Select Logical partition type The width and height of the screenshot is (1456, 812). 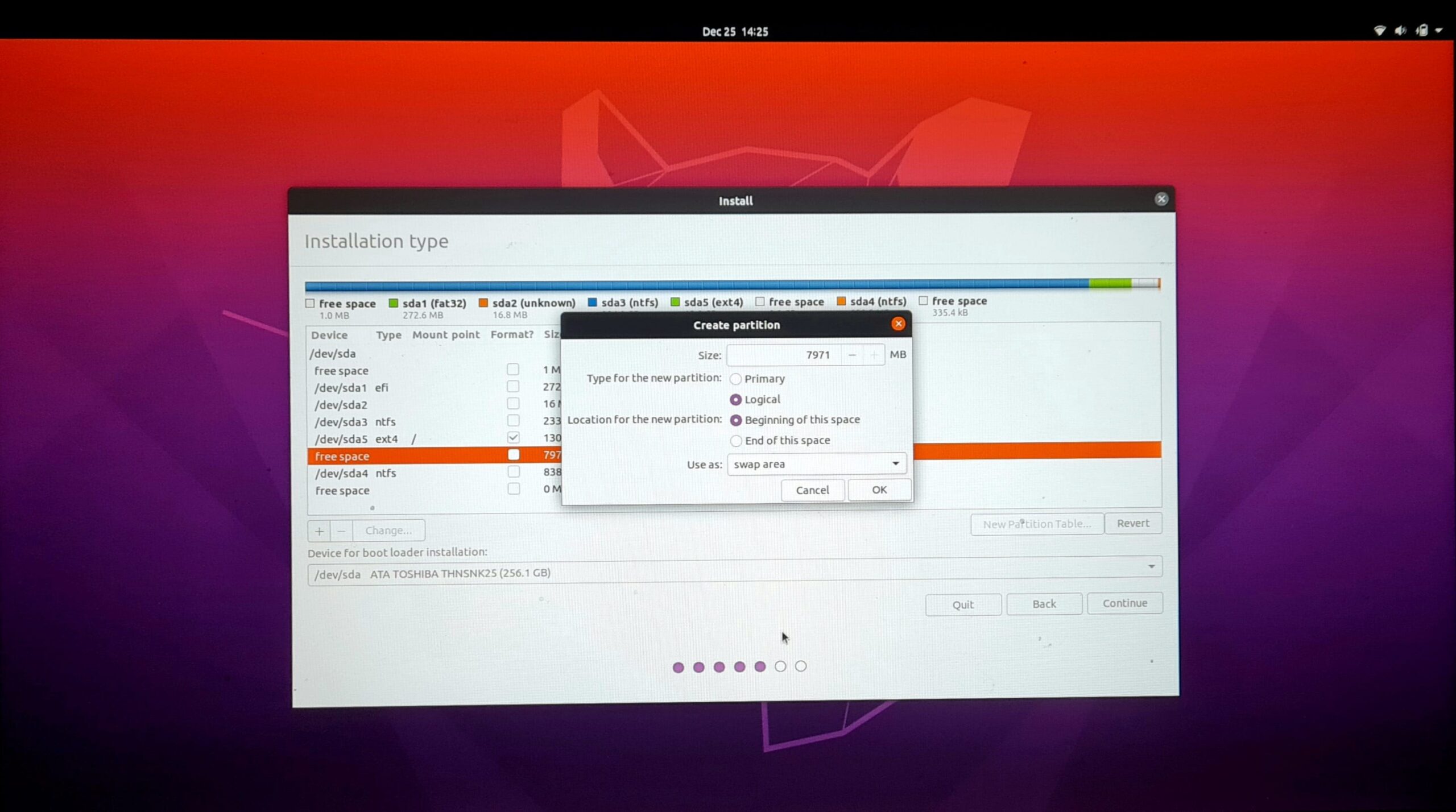point(735,400)
